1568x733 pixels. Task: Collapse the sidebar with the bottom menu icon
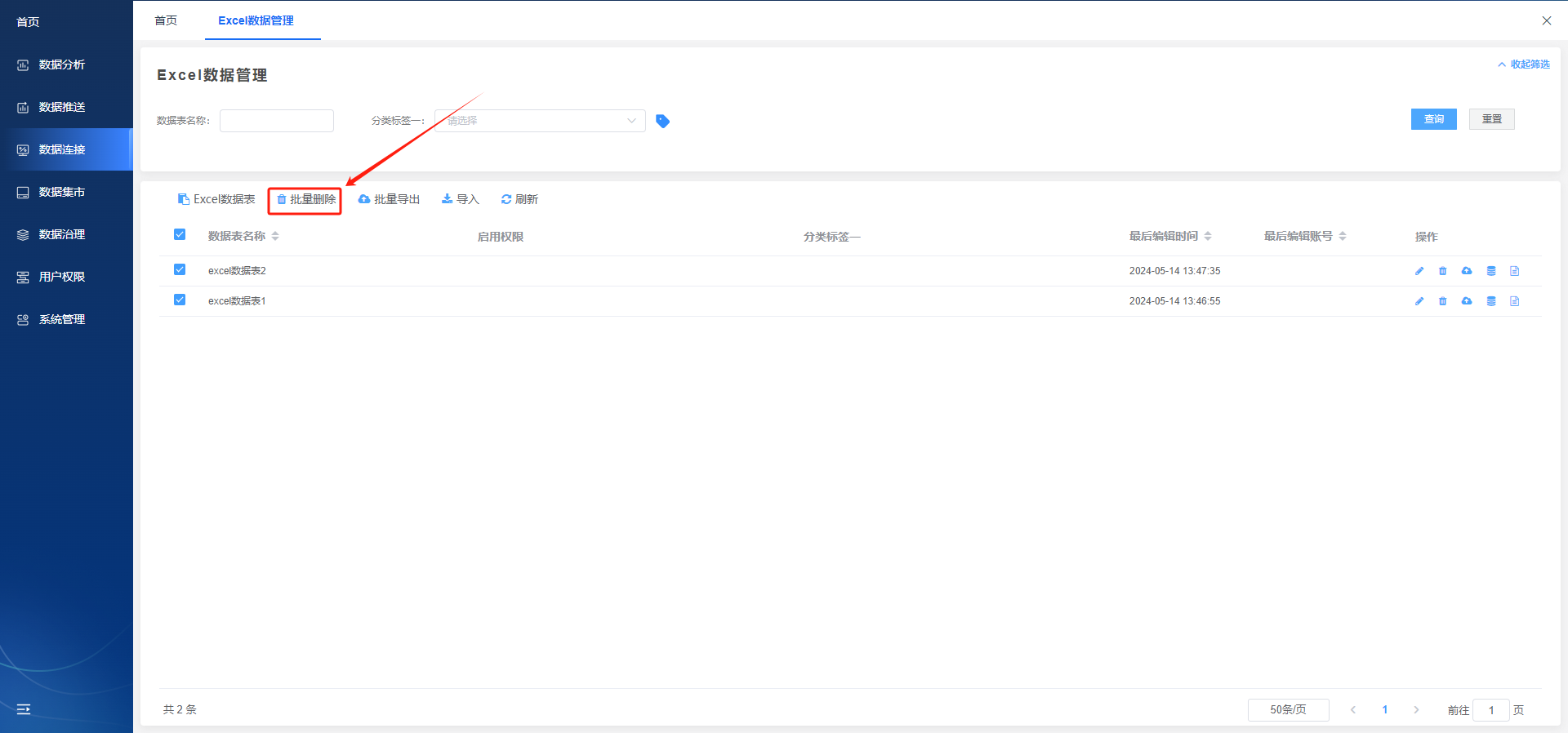(24, 709)
